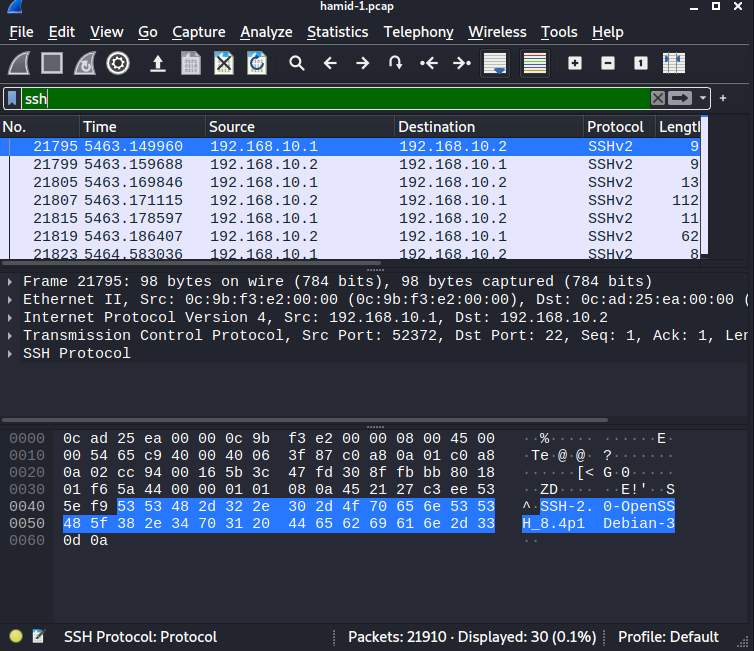The height and width of the screenshot is (651, 754).
Task: Restart the current capture
Action: click(x=85, y=63)
